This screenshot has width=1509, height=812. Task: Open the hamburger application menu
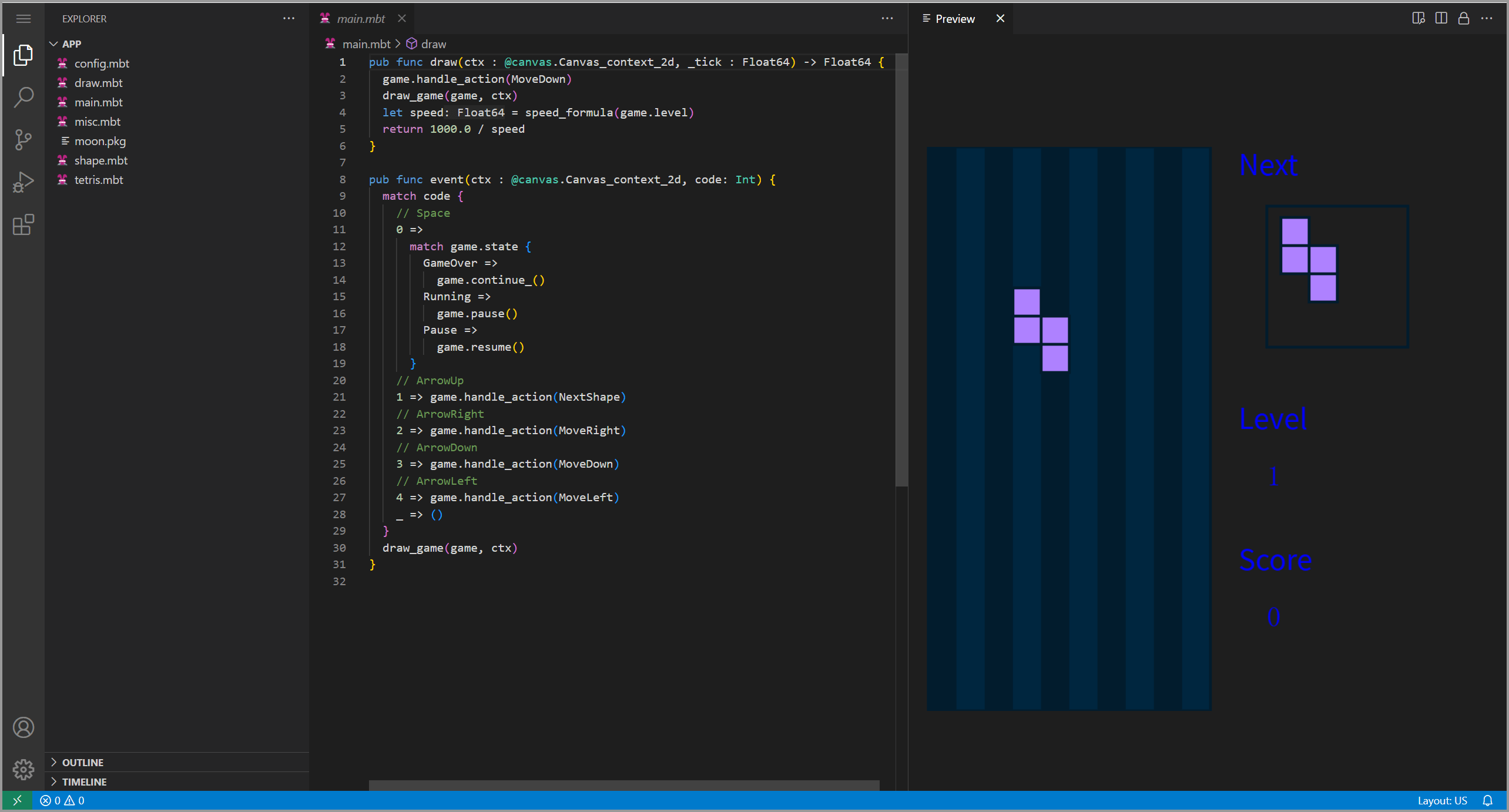pos(24,18)
